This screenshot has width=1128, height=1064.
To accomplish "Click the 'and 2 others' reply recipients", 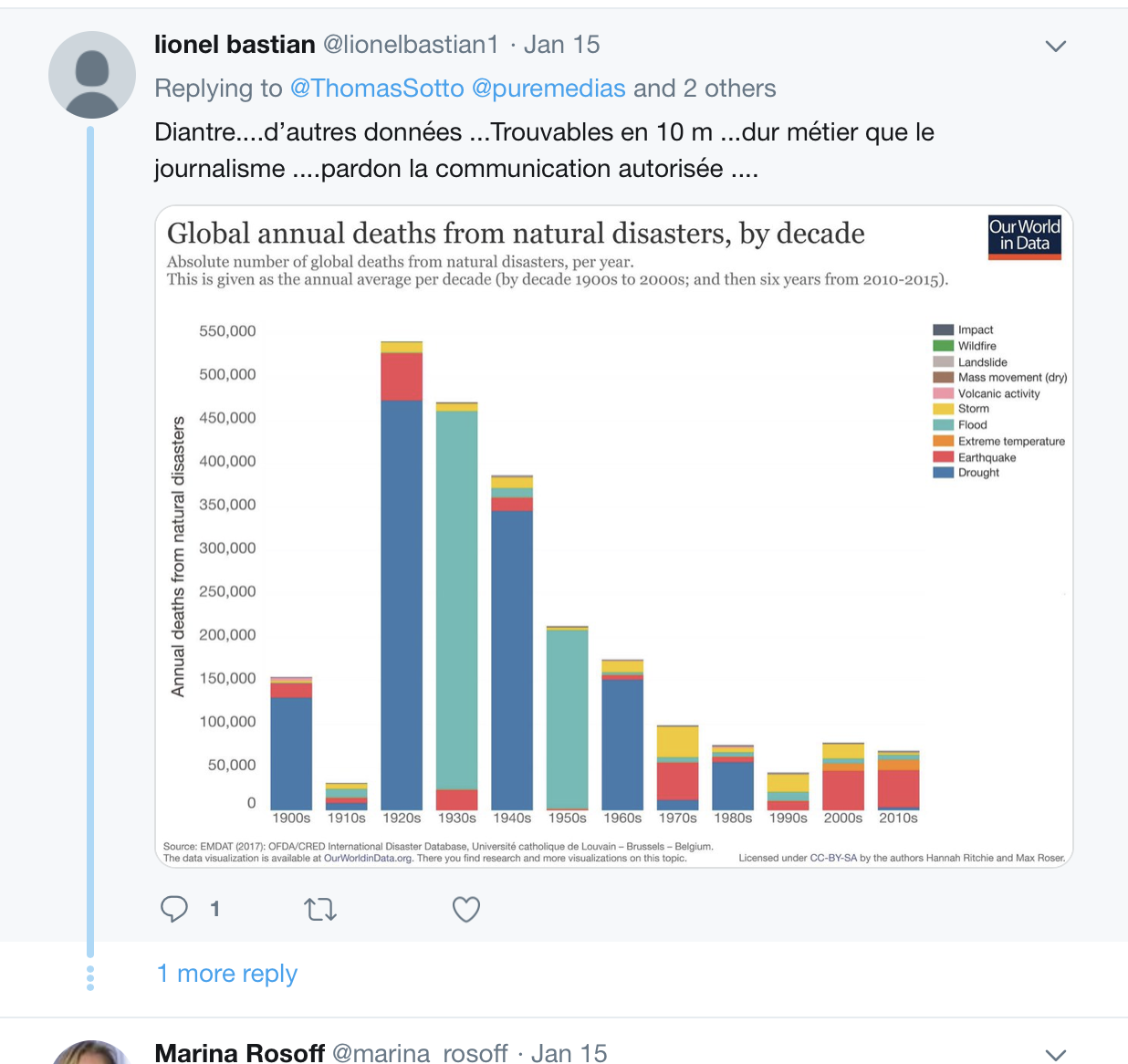I will (x=705, y=89).
